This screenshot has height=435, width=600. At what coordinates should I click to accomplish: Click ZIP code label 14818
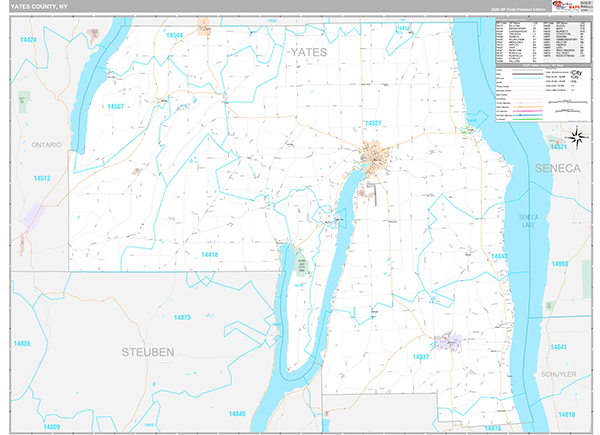coord(566,415)
